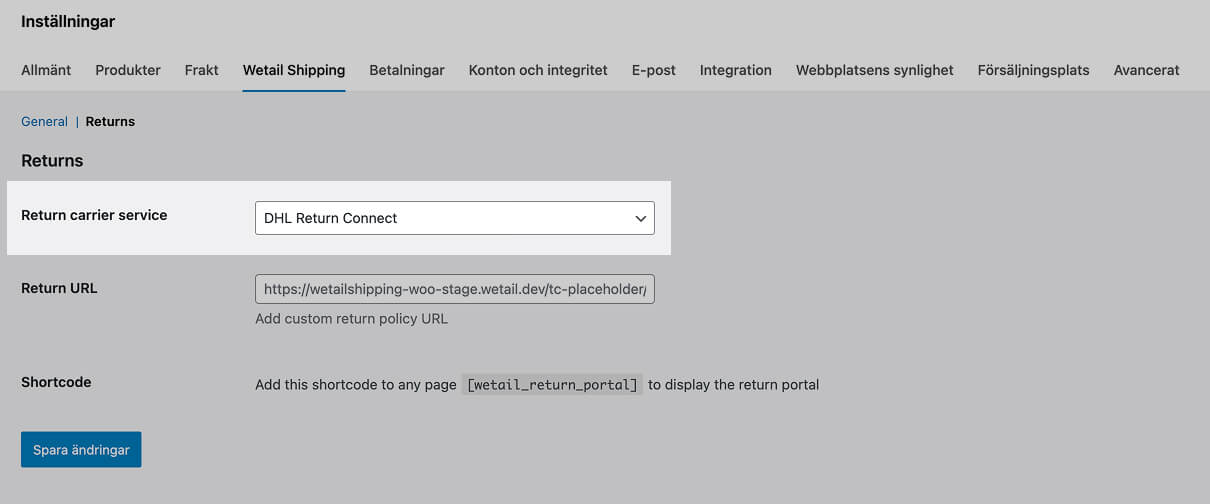Switch to the Frakt tab

pos(201,70)
